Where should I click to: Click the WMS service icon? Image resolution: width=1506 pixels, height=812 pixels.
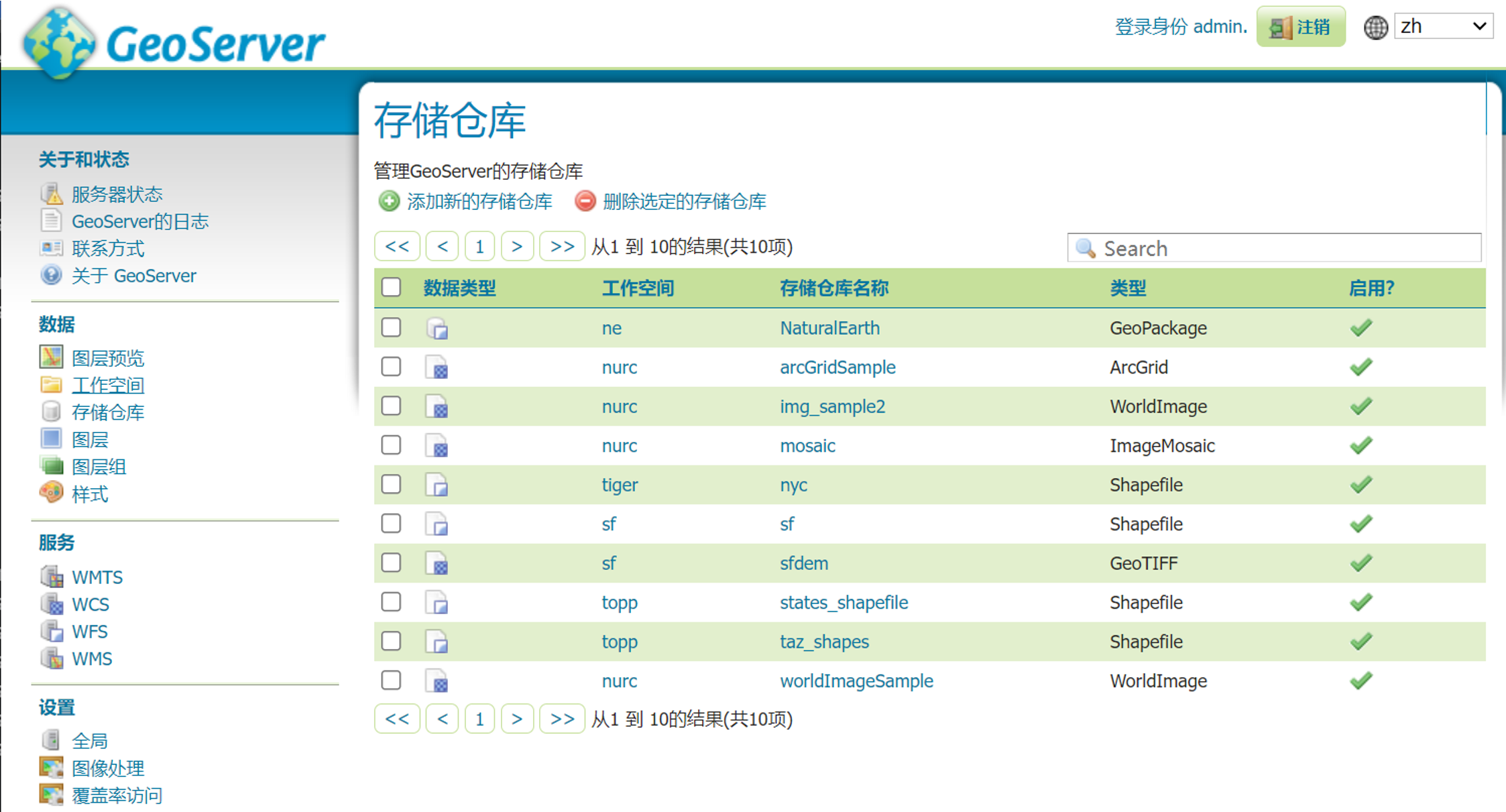click(x=52, y=658)
